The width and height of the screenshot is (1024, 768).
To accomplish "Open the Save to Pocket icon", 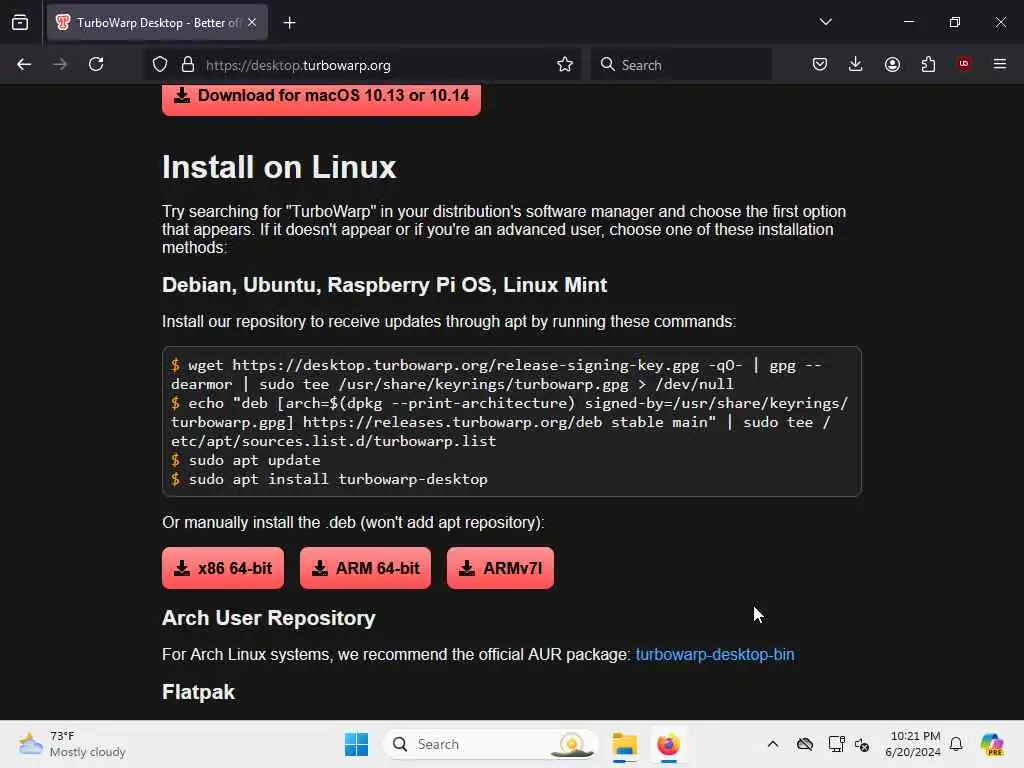I will [820, 65].
